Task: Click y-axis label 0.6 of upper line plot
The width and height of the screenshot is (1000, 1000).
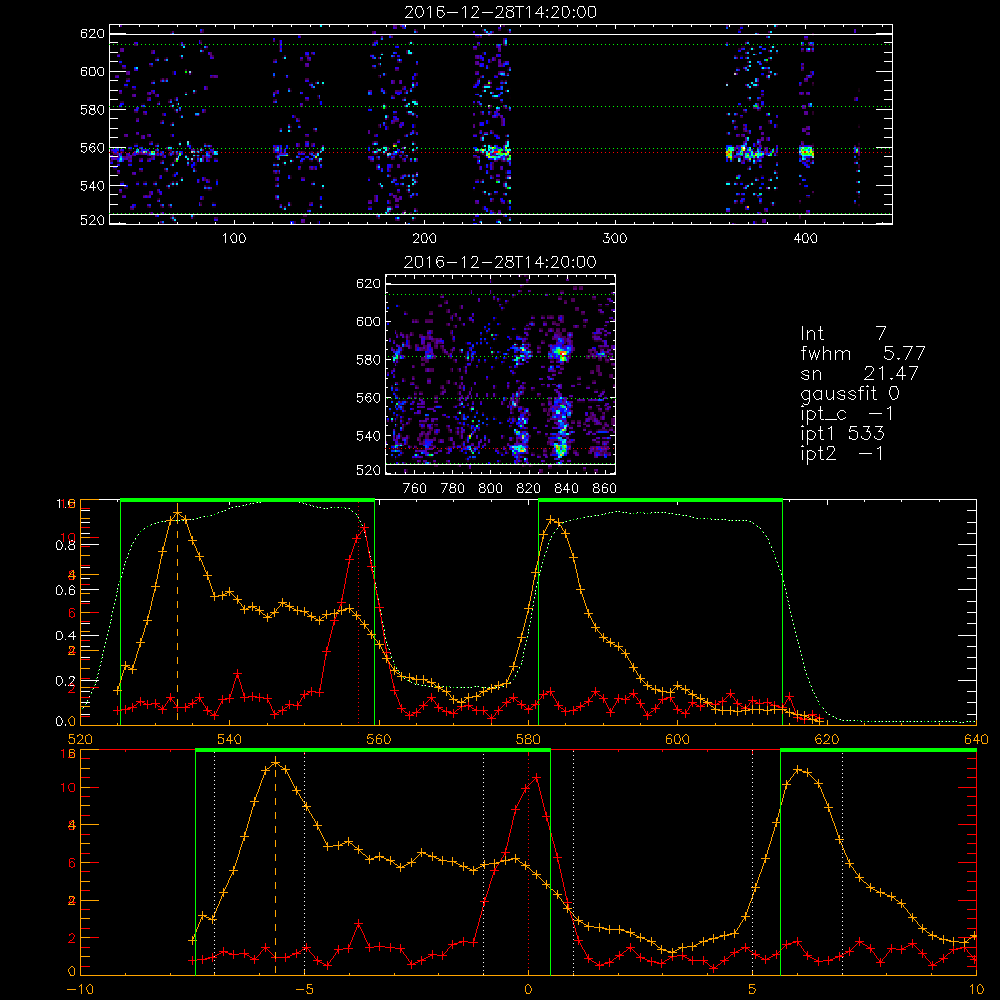Action: [65, 591]
